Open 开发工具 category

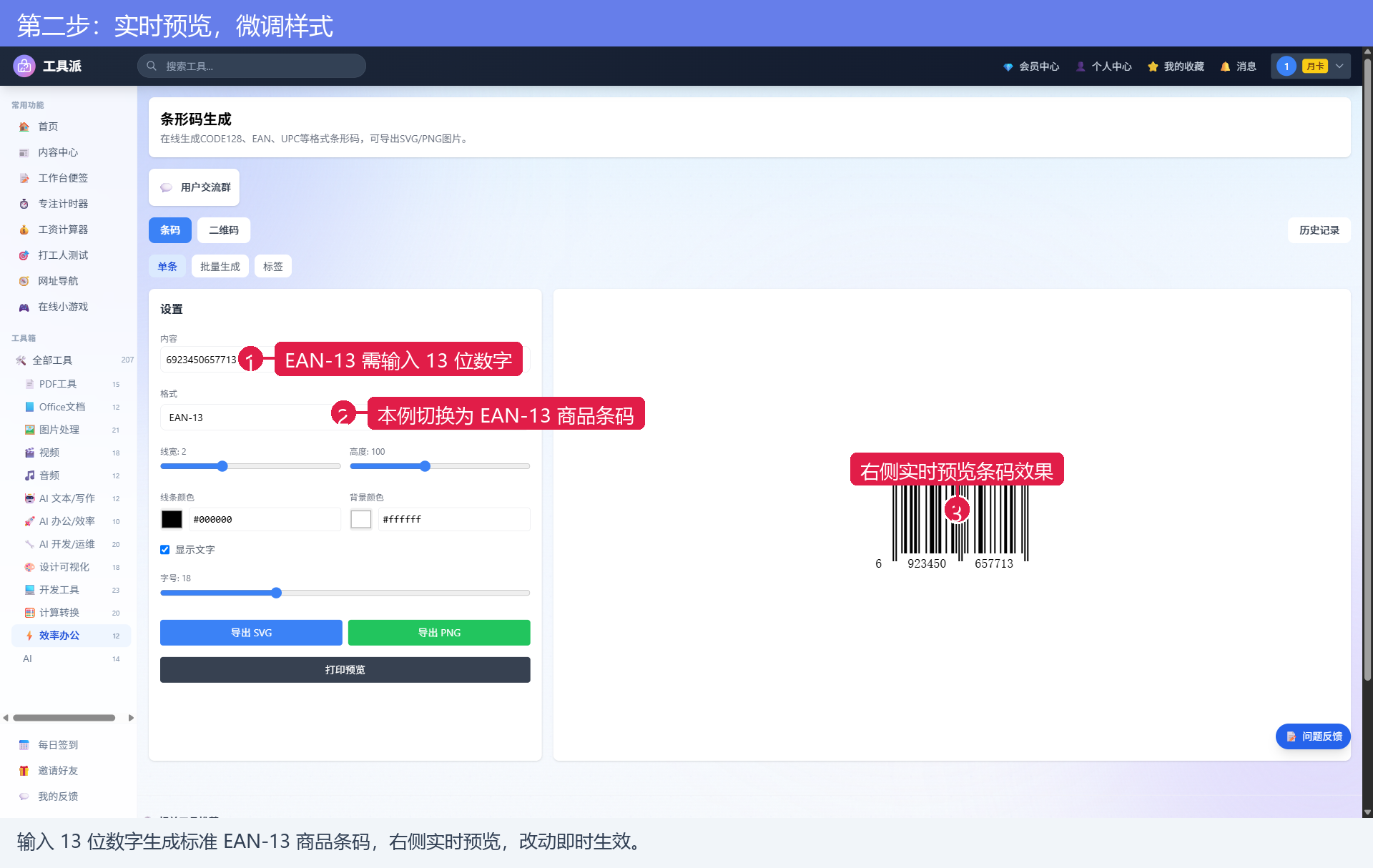(x=72, y=590)
